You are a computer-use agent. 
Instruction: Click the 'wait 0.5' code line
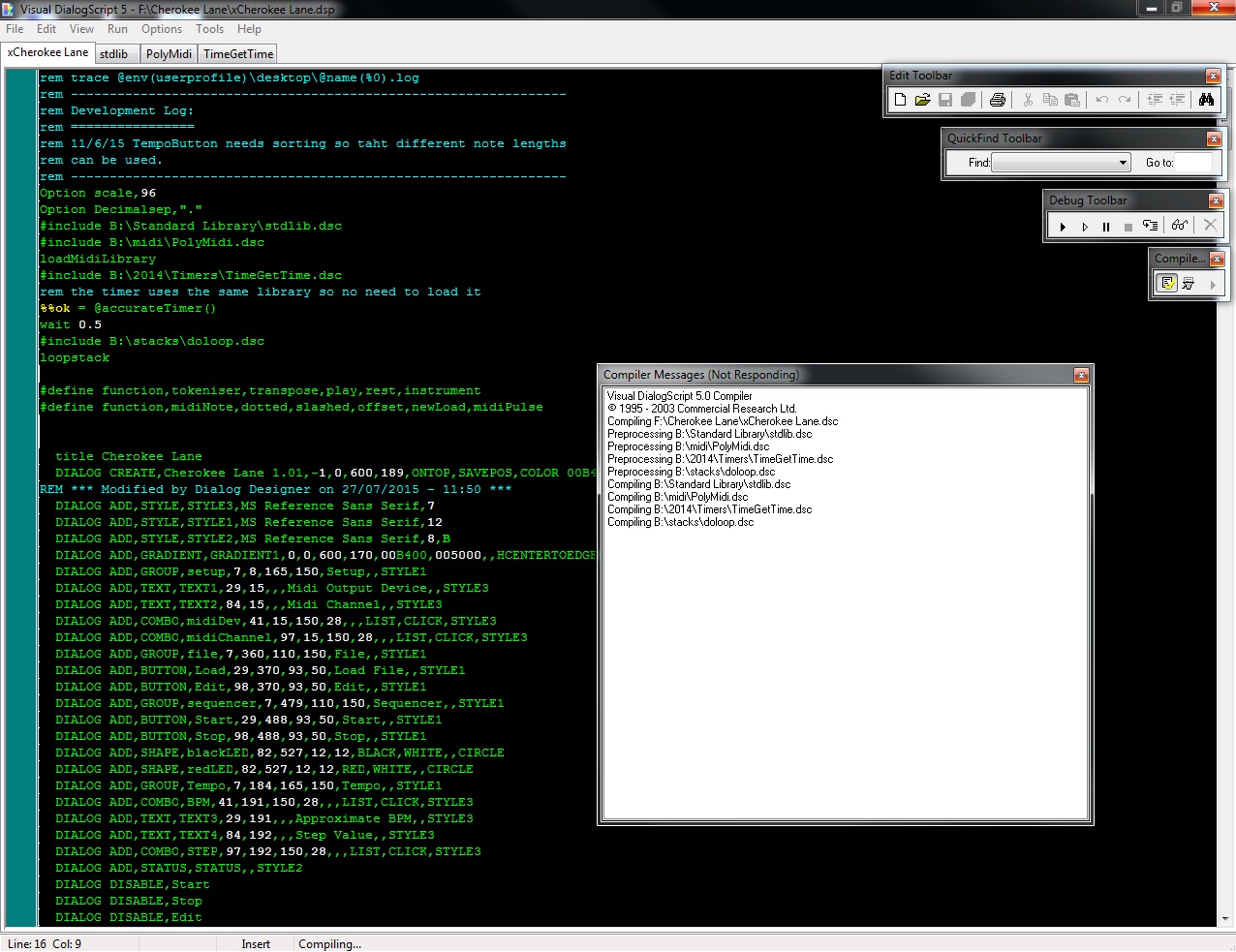tap(71, 324)
